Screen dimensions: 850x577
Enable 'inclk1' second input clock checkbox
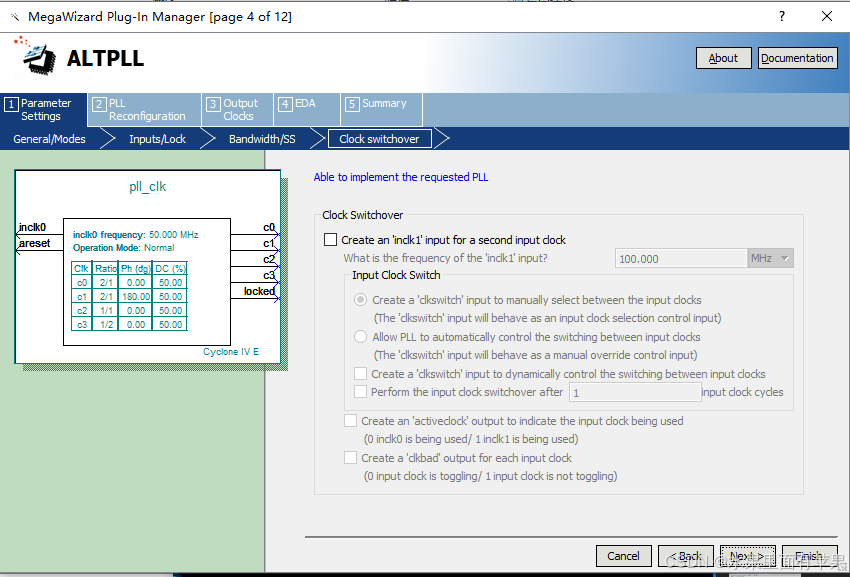pyautogui.click(x=330, y=240)
